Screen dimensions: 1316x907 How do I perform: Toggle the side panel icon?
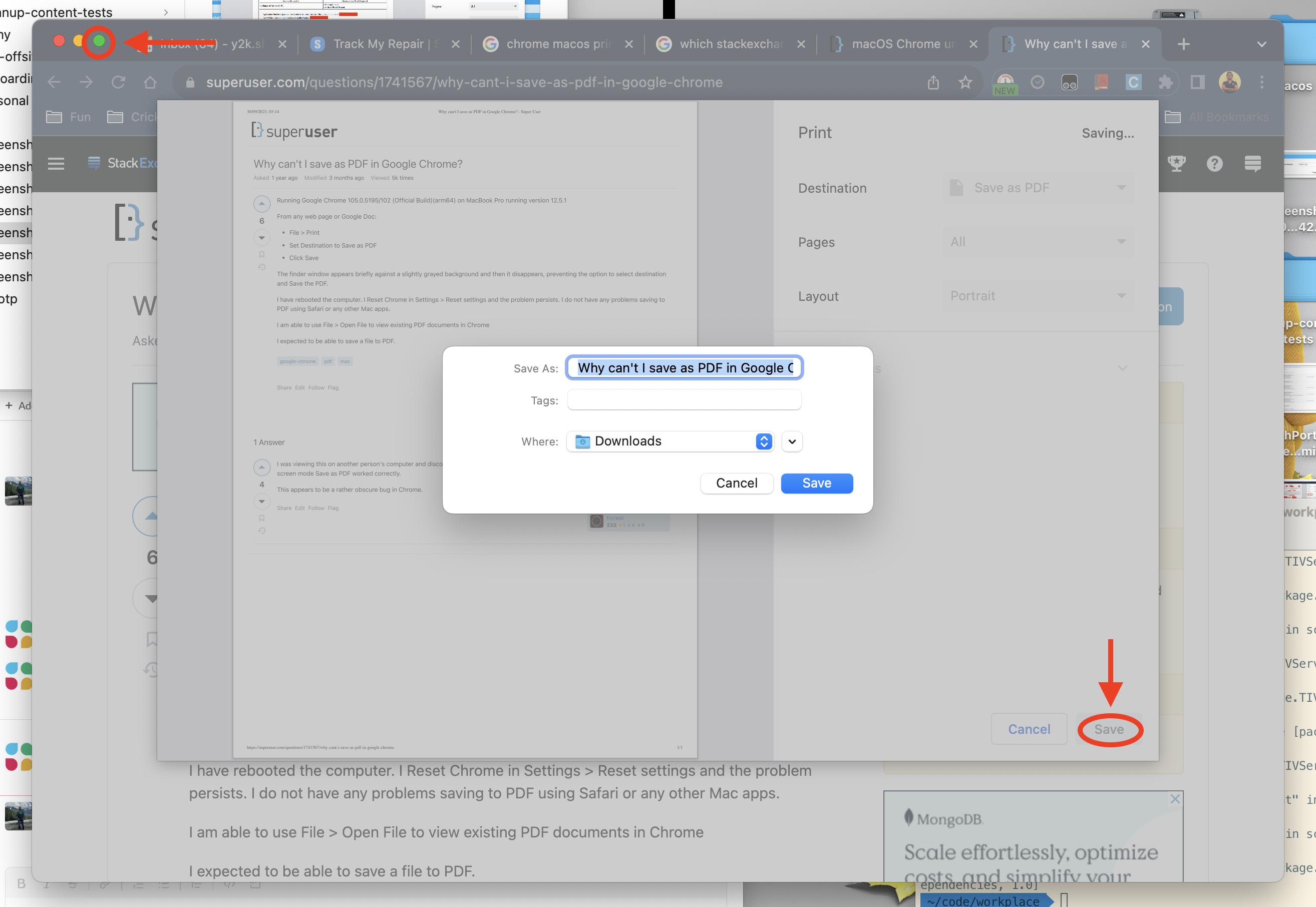[1197, 83]
